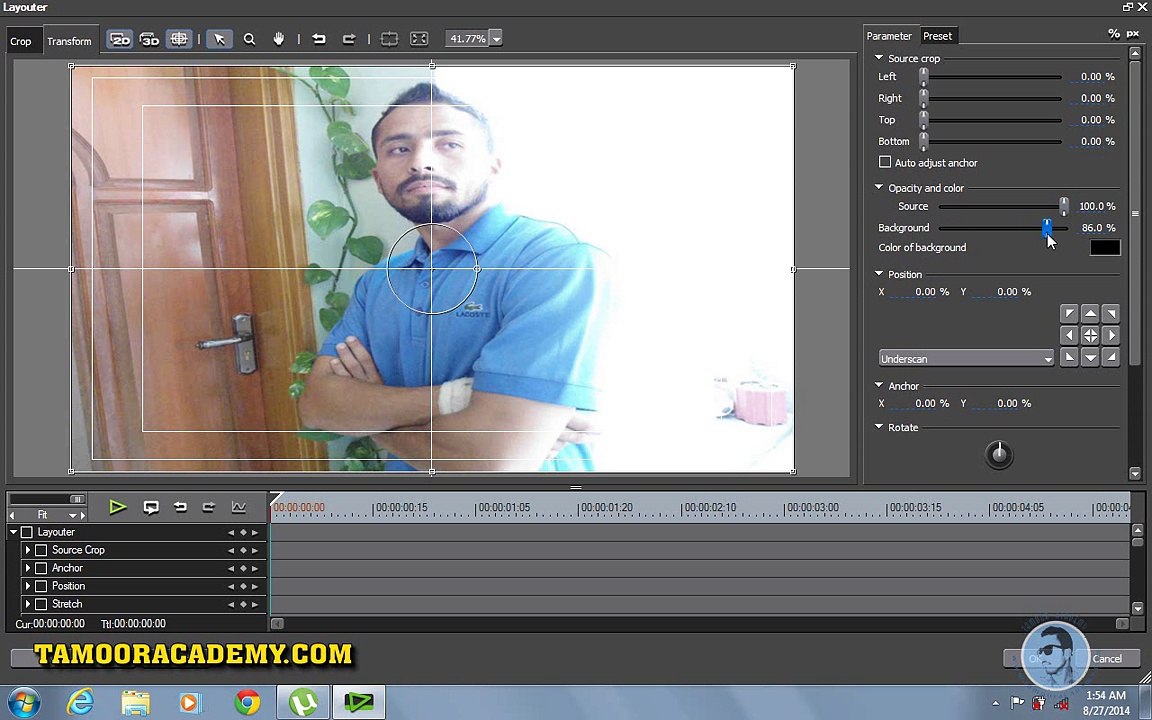1152x720 pixels.
Task: Select the zoom magnifier tool
Action: pyautogui.click(x=250, y=39)
